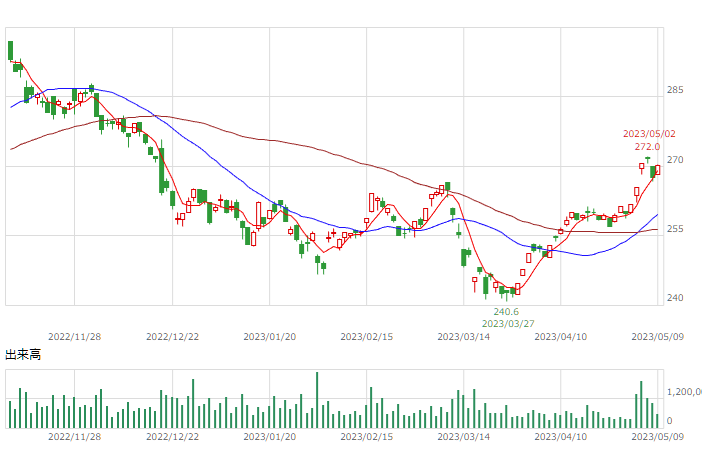Select the 2023/03/14 date on price axis

(x=464, y=337)
